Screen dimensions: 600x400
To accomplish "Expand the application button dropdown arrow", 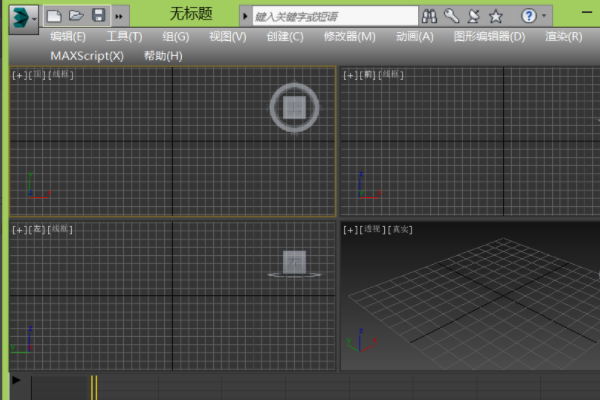I will click(x=34, y=18).
